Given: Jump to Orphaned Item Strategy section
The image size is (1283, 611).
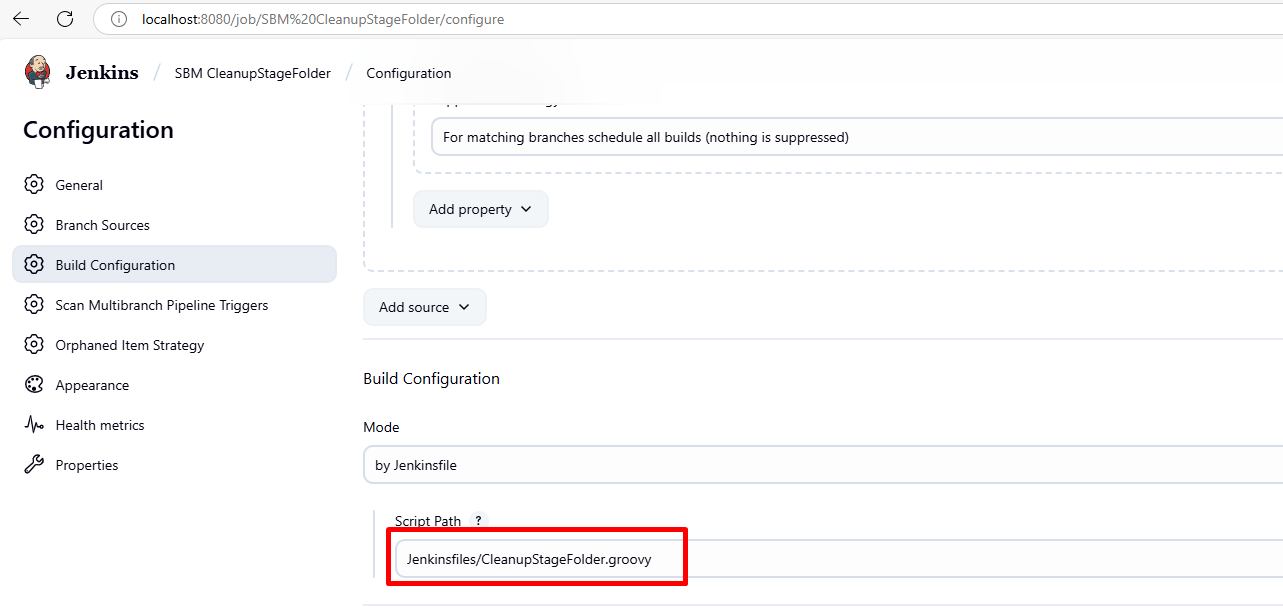Looking at the screenshot, I should point(129,345).
